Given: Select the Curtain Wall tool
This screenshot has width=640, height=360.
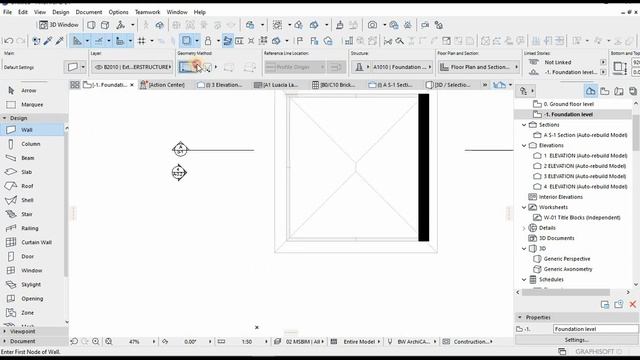Looking at the screenshot, I should click(33, 242).
